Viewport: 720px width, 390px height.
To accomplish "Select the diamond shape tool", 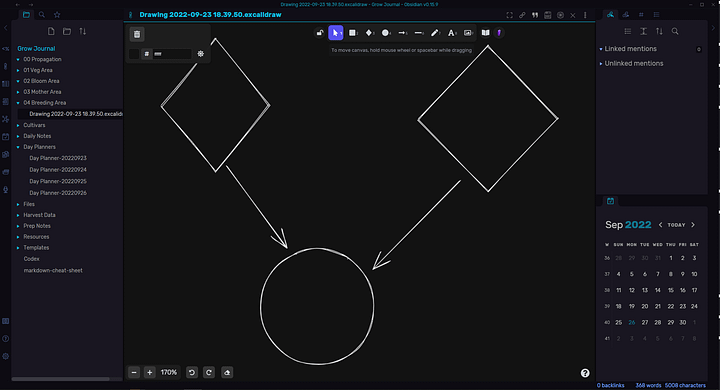I will [369, 33].
